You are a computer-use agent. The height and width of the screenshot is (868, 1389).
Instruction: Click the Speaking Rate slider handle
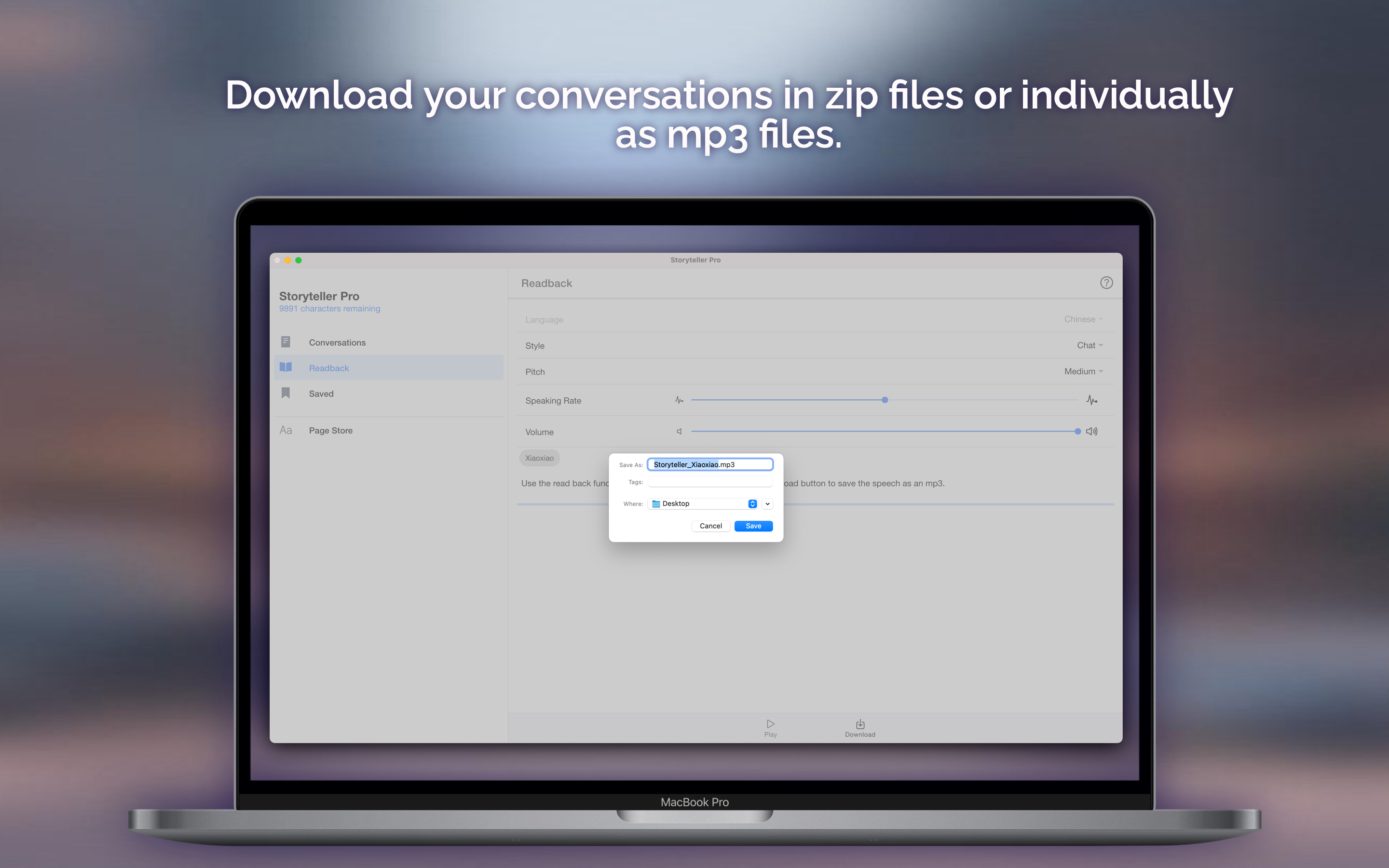[x=885, y=400]
